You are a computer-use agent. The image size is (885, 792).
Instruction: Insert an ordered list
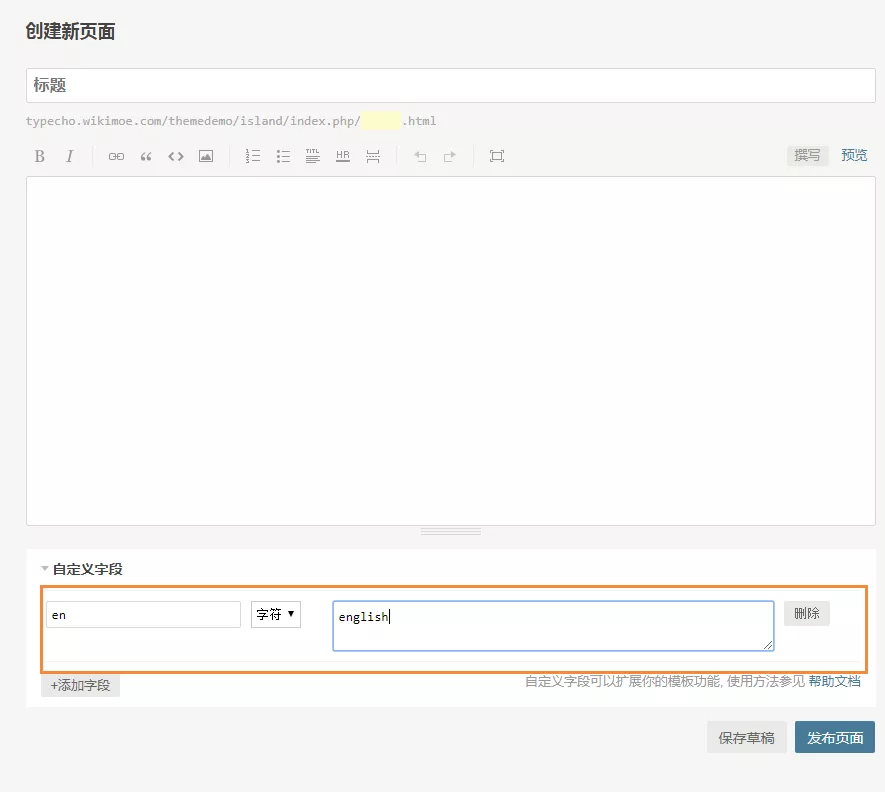pos(253,156)
